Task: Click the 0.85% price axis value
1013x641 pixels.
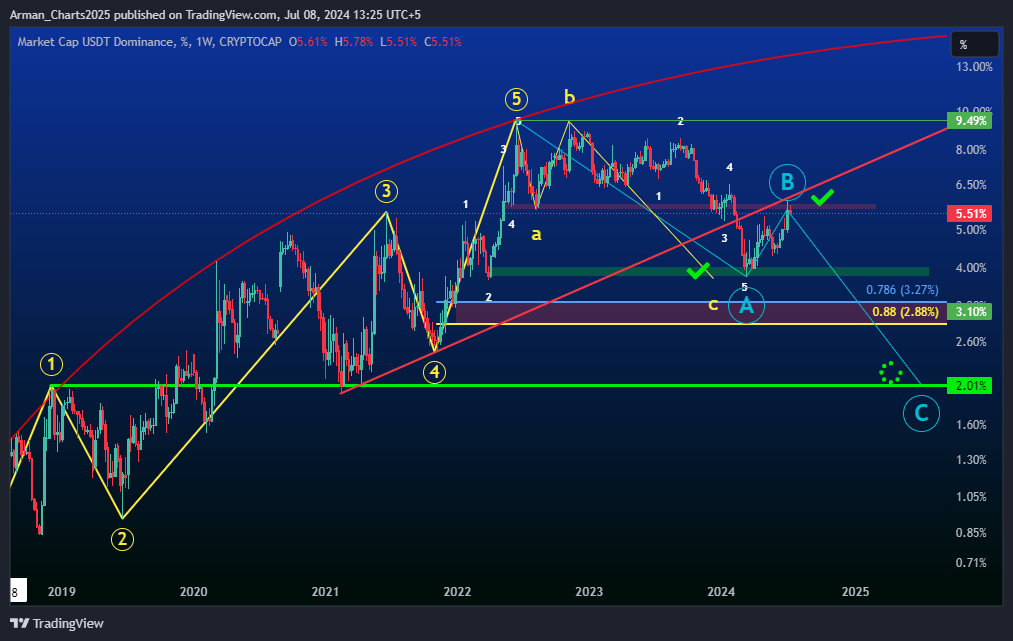Action: click(x=971, y=533)
